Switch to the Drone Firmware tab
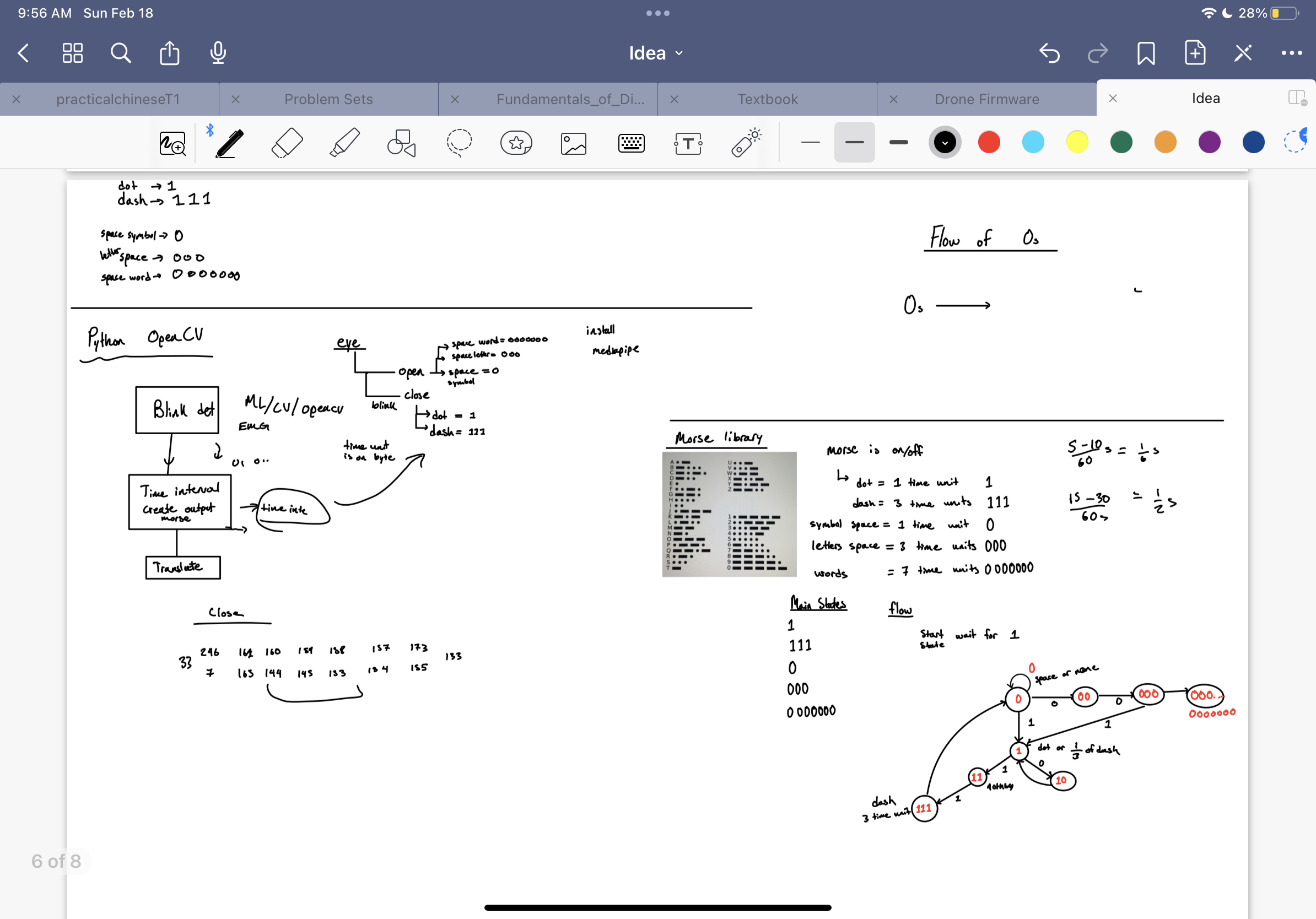 986,99
